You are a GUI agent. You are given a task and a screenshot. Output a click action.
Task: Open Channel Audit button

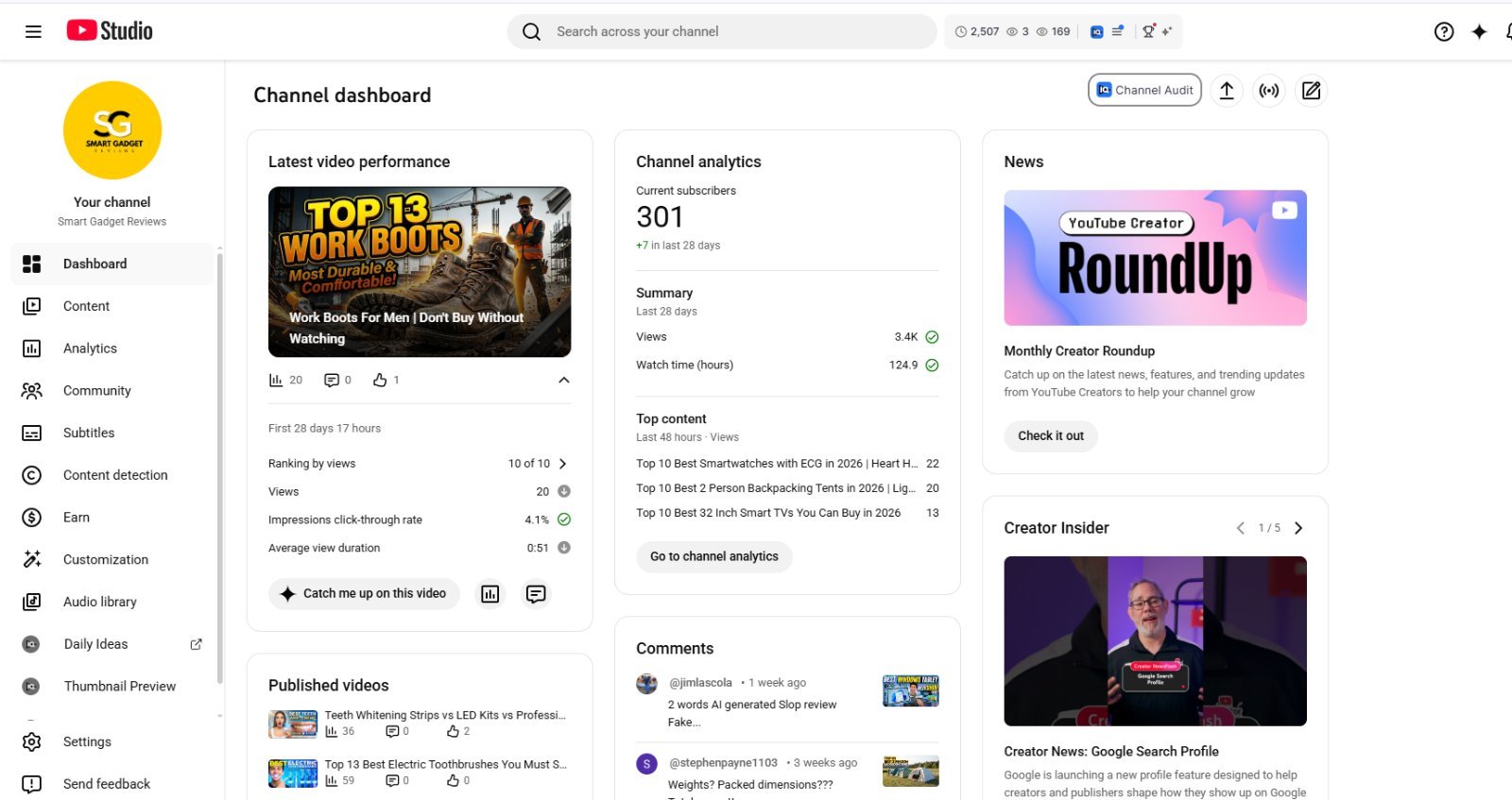click(x=1144, y=90)
